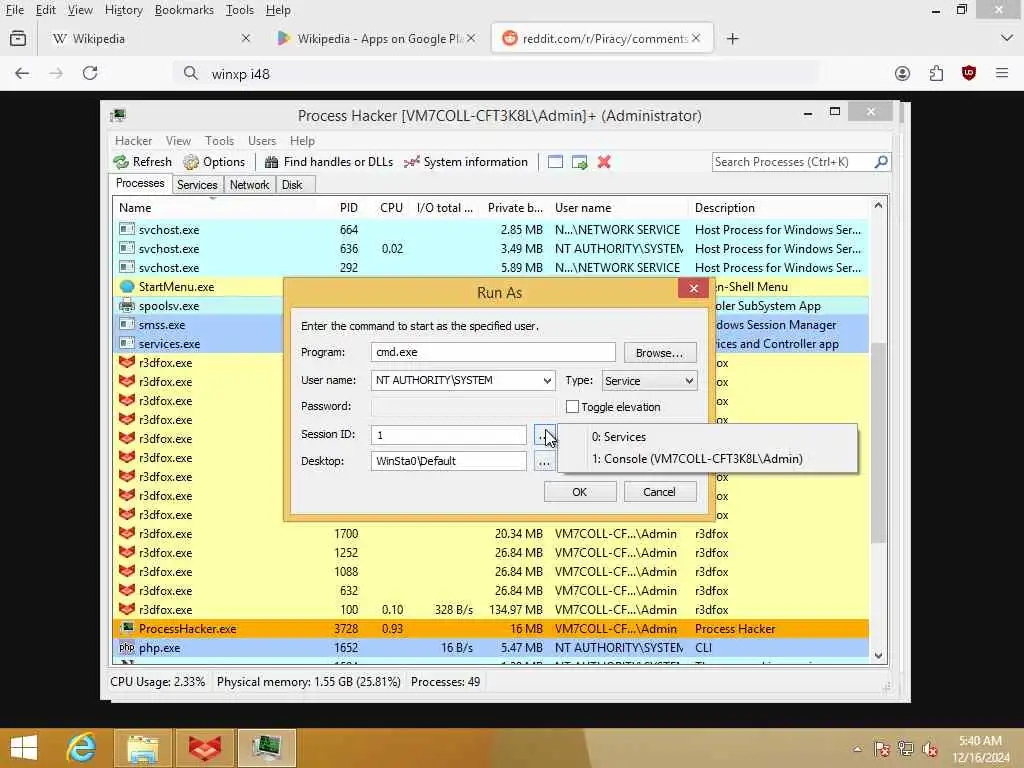Expand the User name dropdown
1024x768 pixels.
pyautogui.click(x=547, y=380)
